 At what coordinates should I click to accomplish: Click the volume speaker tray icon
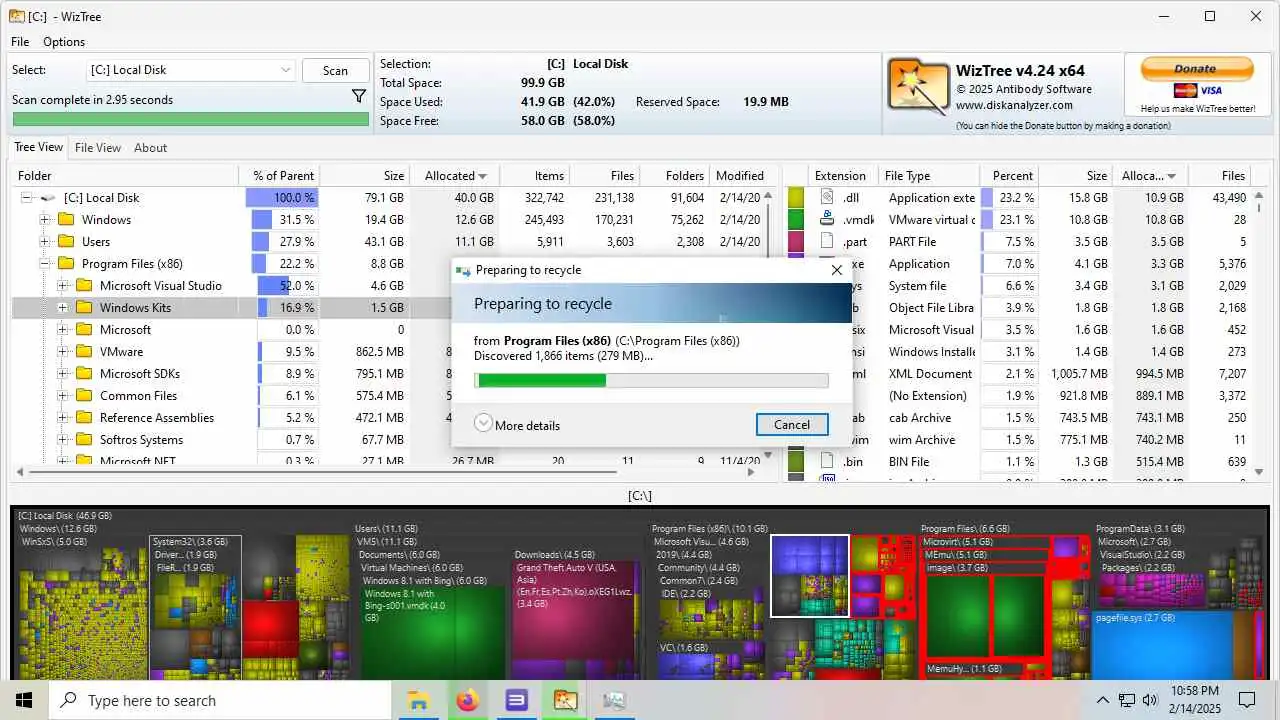tap(1150, 700)
